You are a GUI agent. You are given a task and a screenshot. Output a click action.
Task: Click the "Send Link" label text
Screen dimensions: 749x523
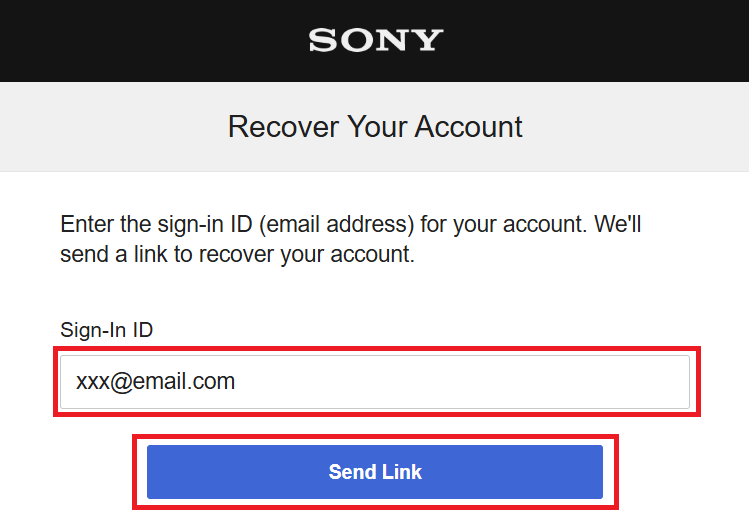[x=375, y=472]
